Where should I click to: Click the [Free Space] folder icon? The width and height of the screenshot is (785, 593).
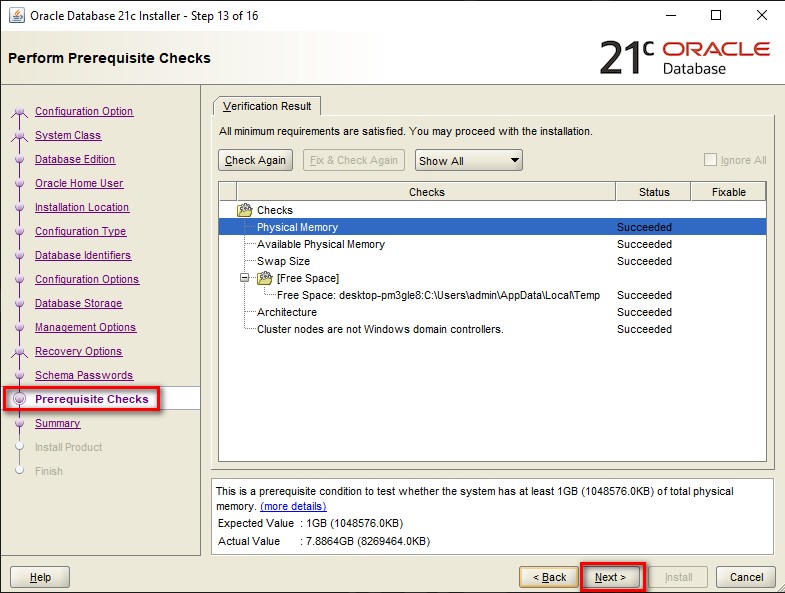pyautogui.click(x=264, y=278)
